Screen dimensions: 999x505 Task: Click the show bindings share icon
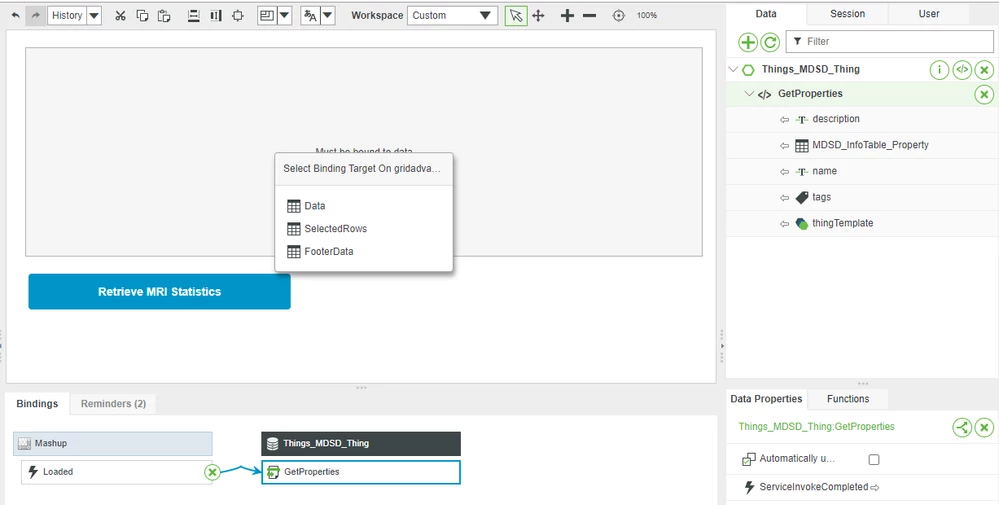[x=962, y=427]
